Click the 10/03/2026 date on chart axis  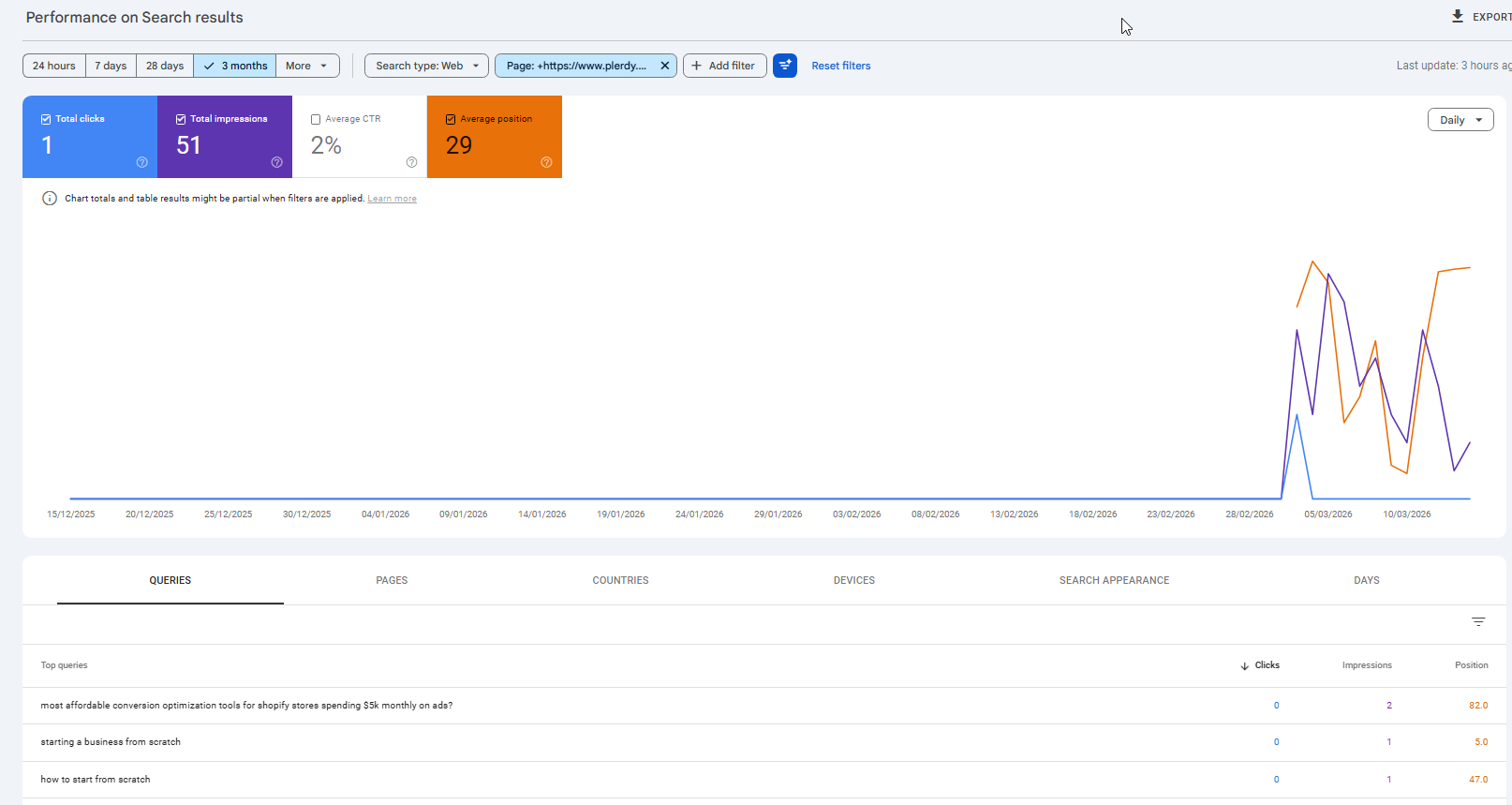click(x=1407, y=514)
